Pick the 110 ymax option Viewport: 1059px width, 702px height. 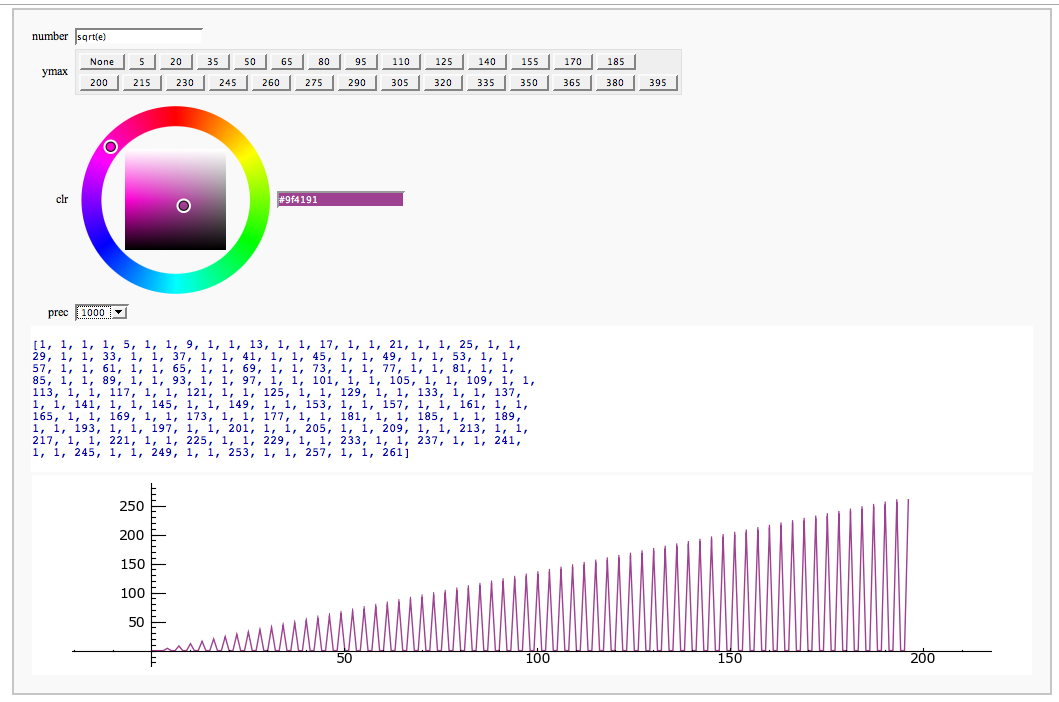400,62
